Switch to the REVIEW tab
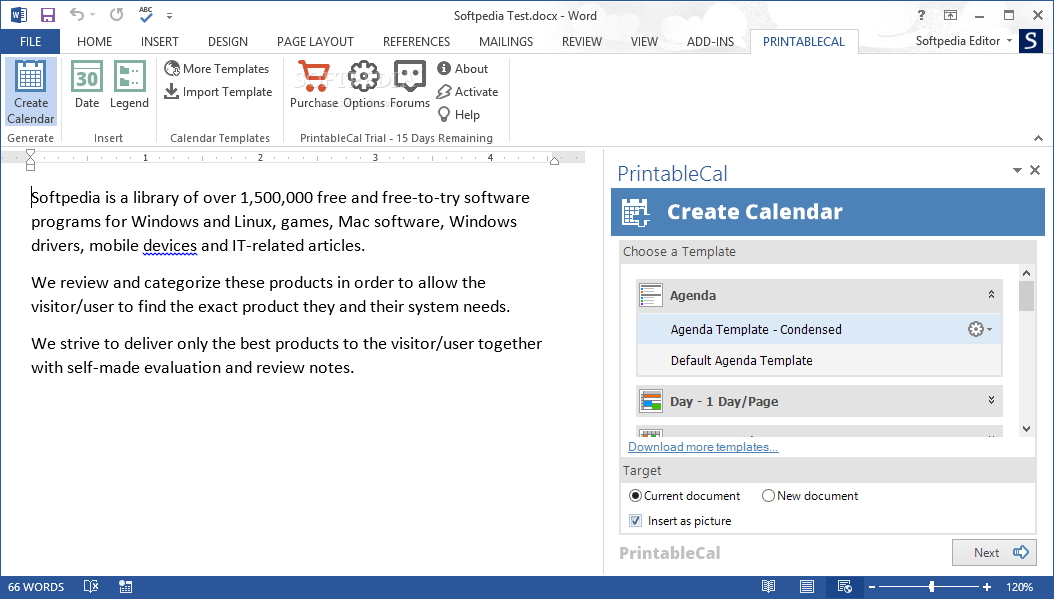The width and height of the screenshot is (1054, 599). pos(581,42)
